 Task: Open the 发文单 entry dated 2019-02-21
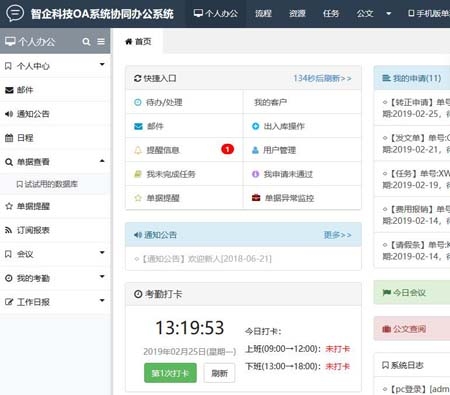click(x=416, y=144)
